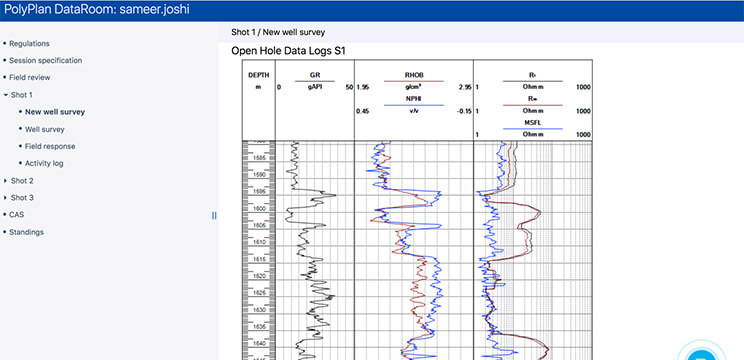Click PolyPlan DataRoom header title
Screen dimensions: 744x360
pos(97,10)
